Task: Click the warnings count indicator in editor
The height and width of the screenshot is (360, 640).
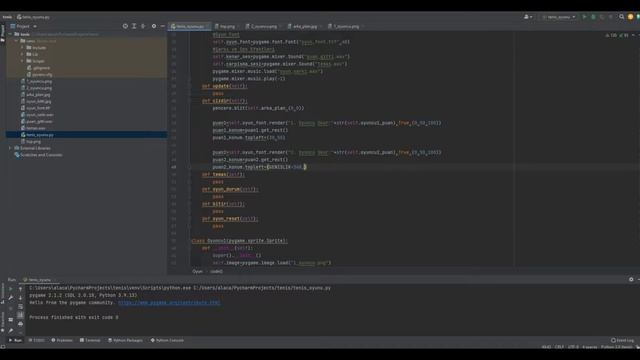Action: [x=611, y=36]
